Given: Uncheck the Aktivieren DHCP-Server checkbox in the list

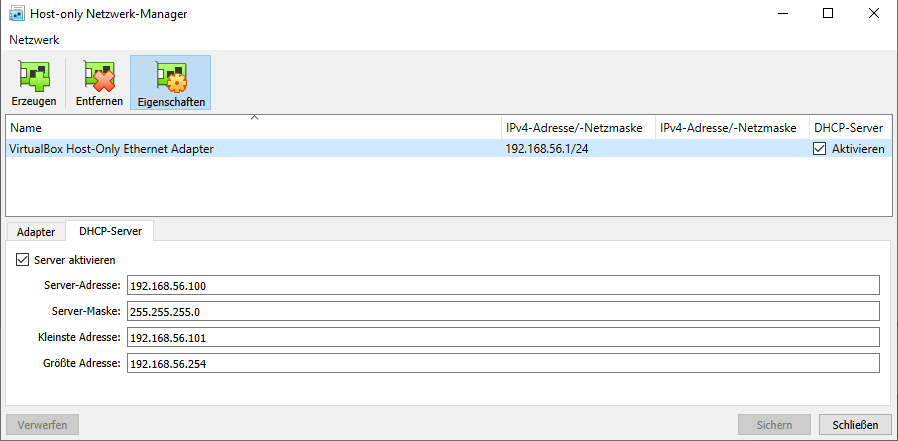Looking at the screenshot, I should coord(820,149).
